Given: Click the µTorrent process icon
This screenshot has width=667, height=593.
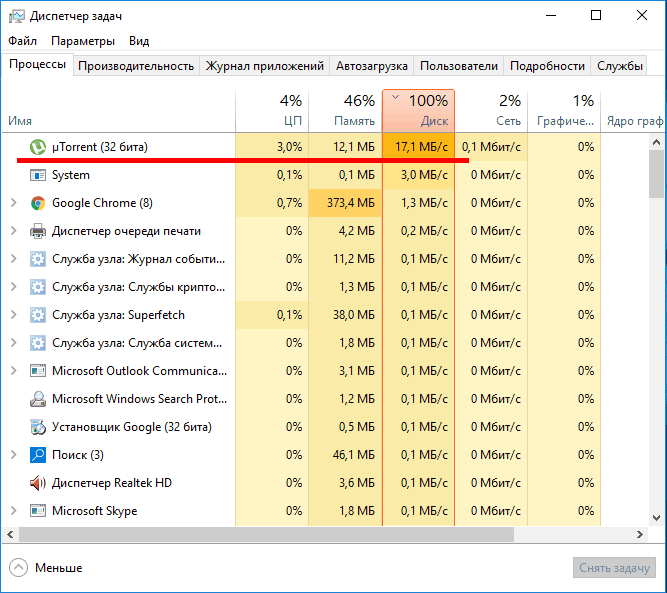Looking at the screenshot, I should click(38, 147).
